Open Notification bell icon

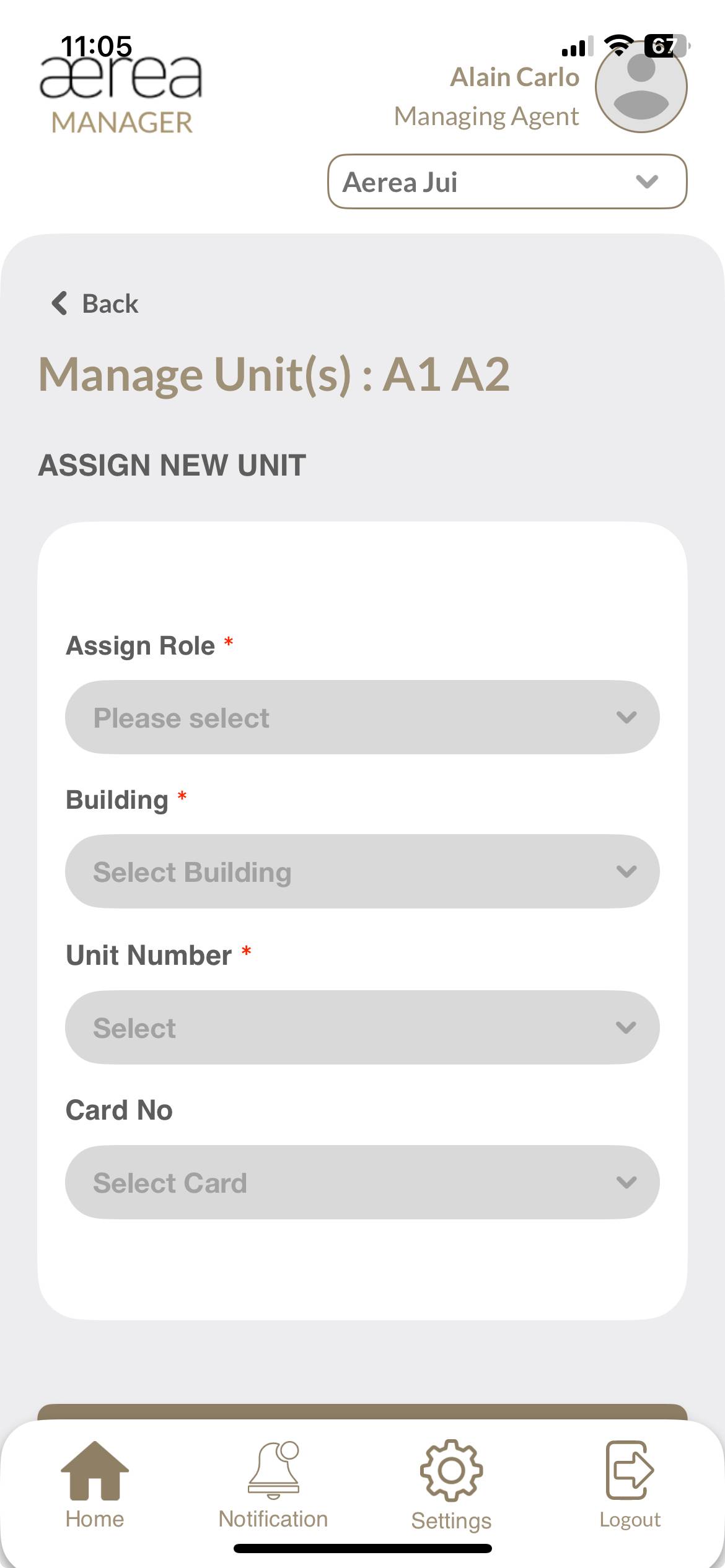(273, 1470)
